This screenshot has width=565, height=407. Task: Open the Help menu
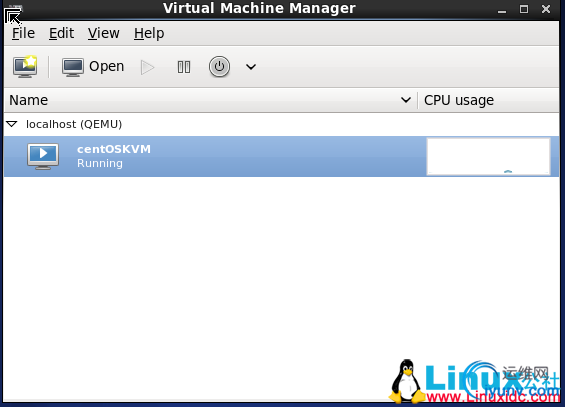[x=149, y=33]
